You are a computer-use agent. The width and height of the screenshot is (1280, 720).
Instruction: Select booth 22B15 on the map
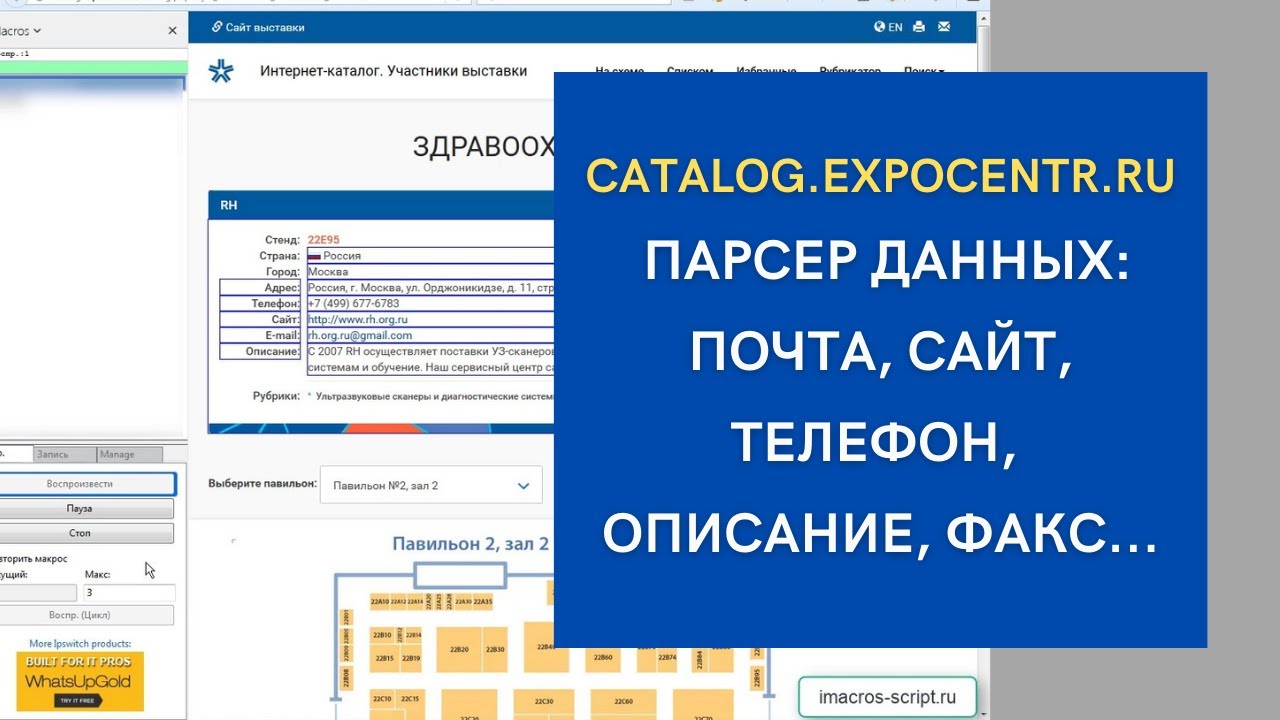pos(384,659)
